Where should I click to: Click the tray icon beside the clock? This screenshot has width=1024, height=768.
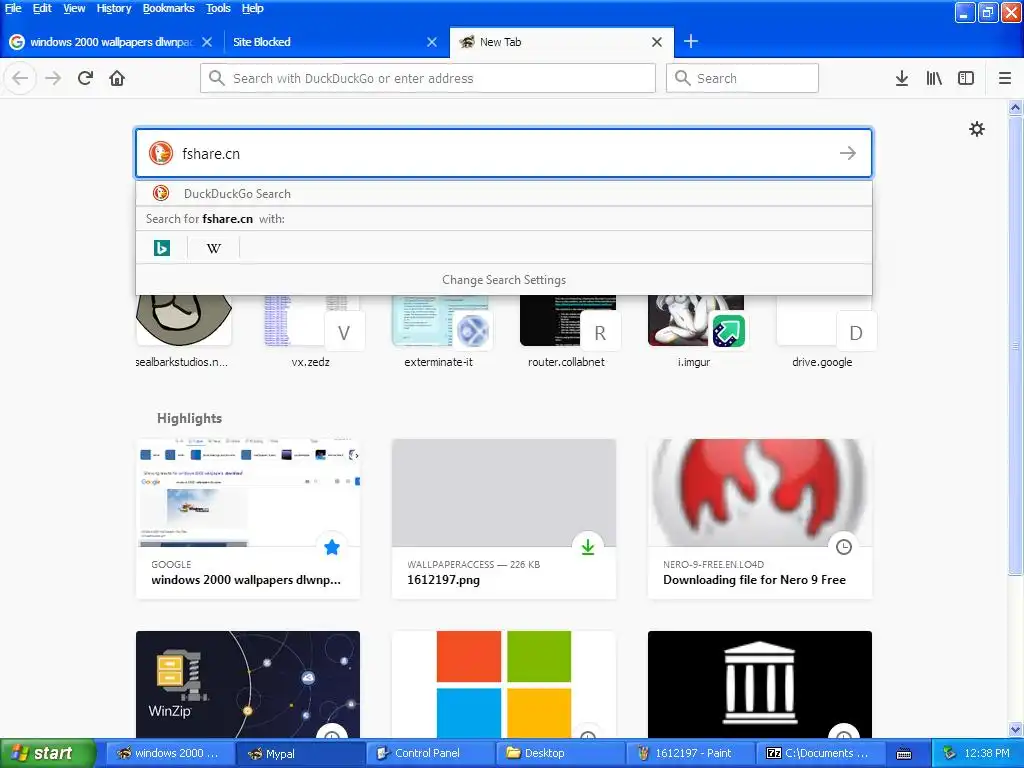[x=949, y=753]
